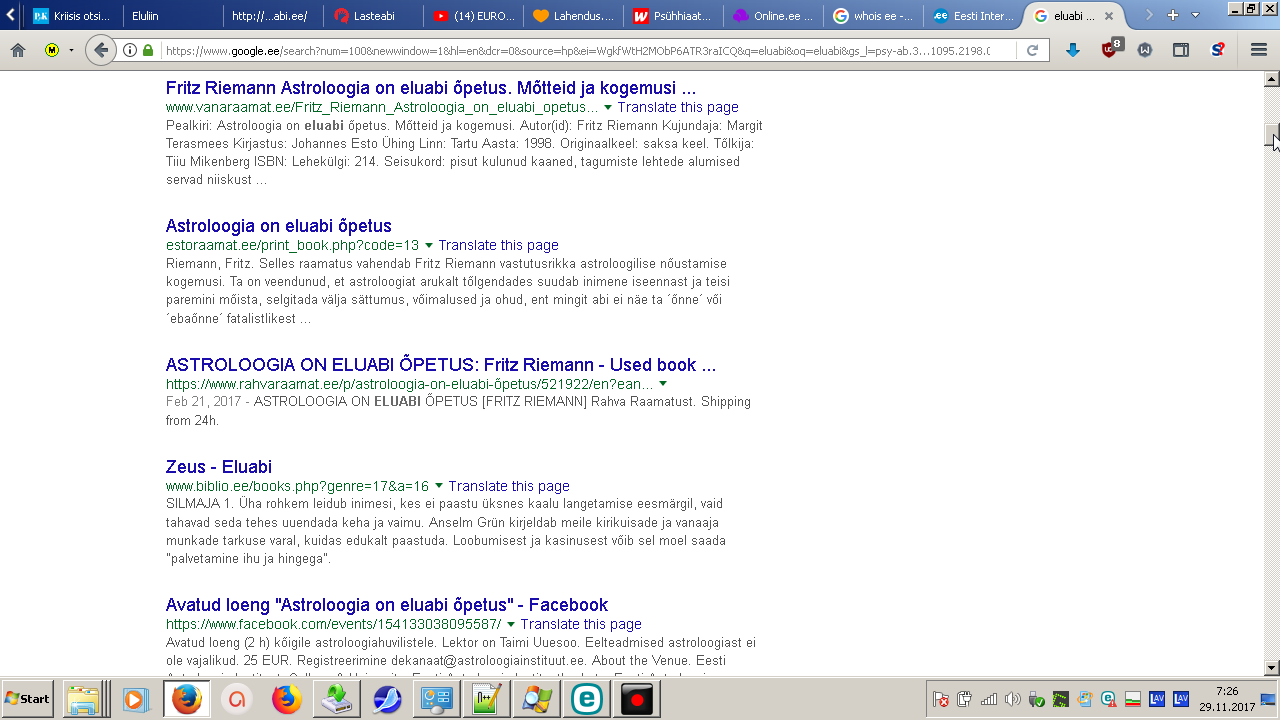Click the uBlock Origin shield icon
The height and width of the screenshot is (720, 1280).
1110,50
